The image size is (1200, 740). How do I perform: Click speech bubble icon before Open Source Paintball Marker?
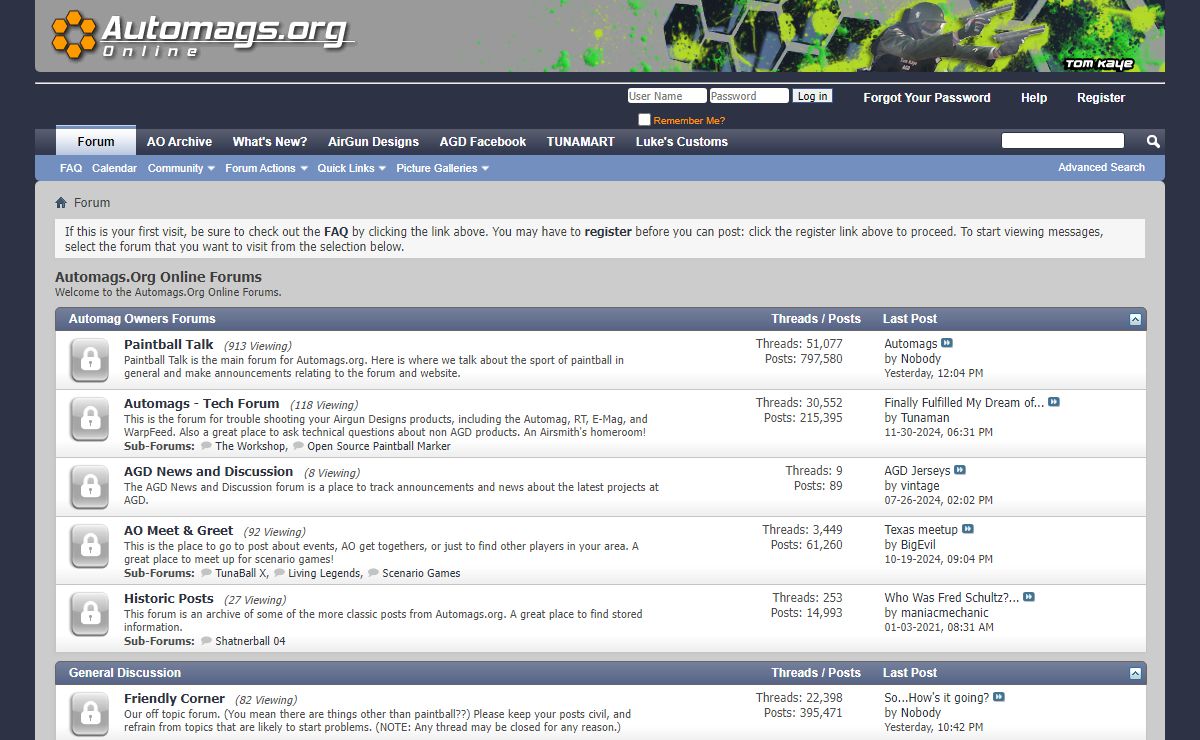pos(298,446)
